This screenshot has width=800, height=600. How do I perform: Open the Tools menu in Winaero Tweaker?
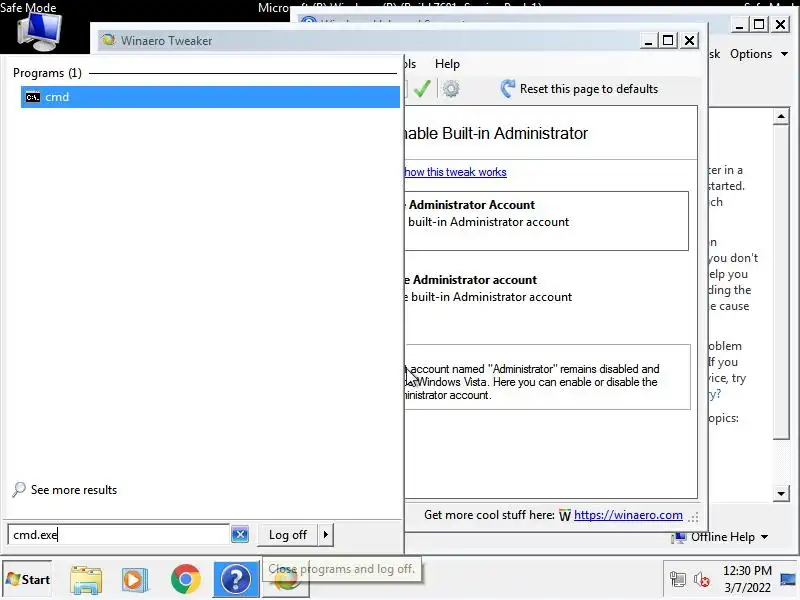click(x=410, y=64)
